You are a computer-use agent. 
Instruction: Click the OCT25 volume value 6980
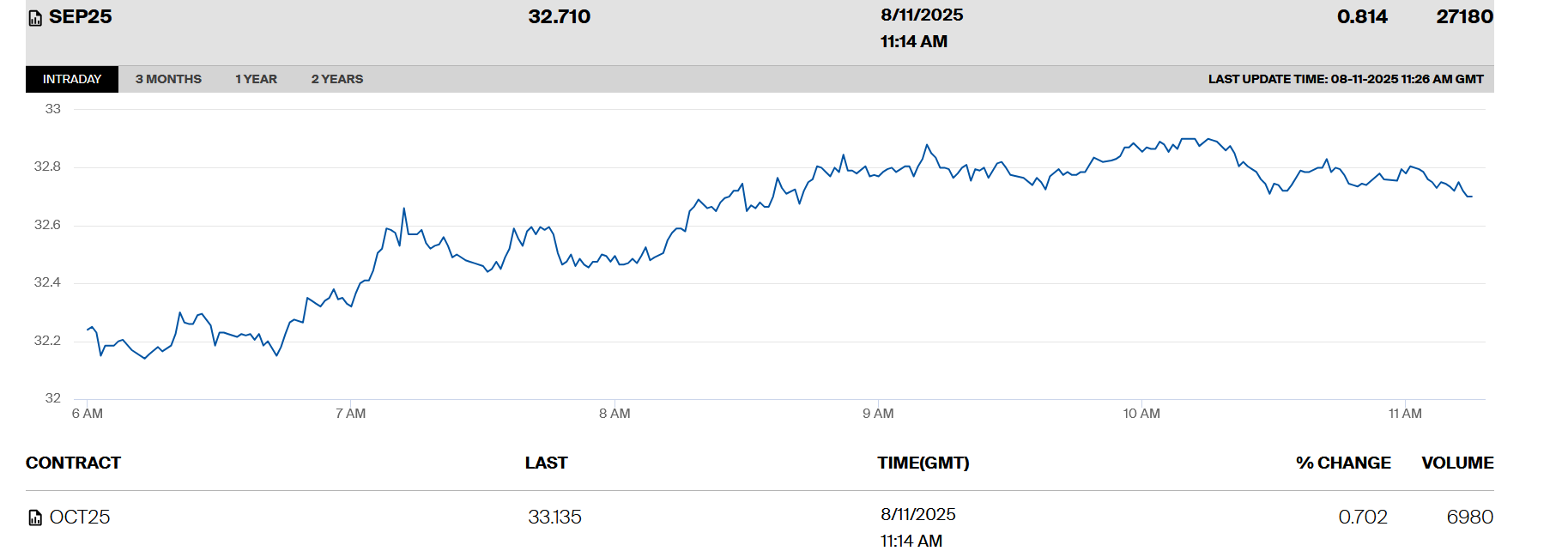(x=1469, y=517)
